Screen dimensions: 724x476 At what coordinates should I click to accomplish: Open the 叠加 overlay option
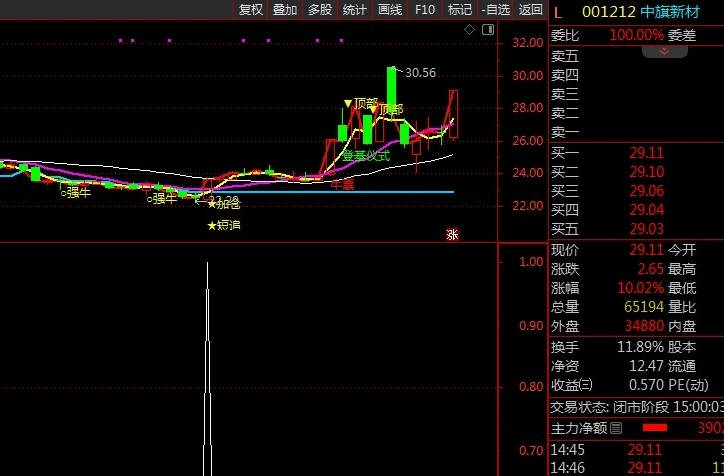pos(285,10)
